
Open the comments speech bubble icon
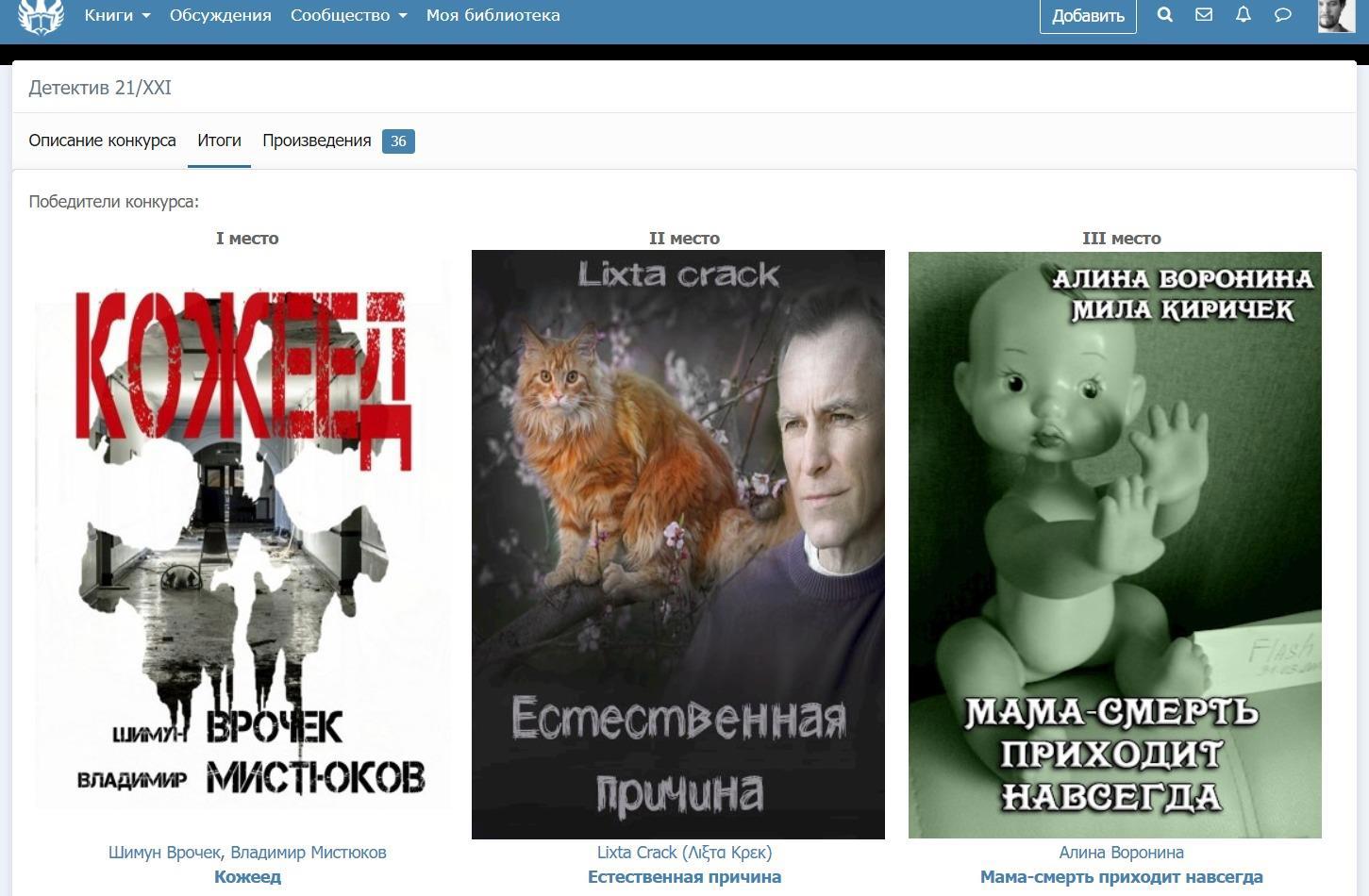tap(1282, 15)
